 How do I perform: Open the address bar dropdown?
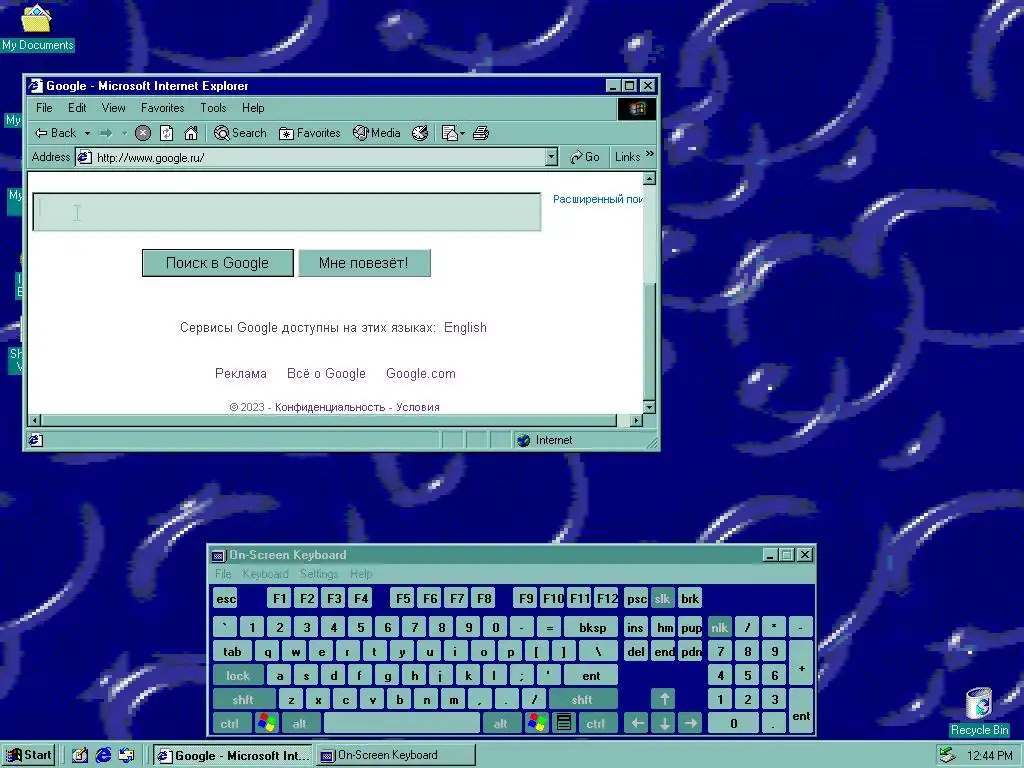click(551, 157)
